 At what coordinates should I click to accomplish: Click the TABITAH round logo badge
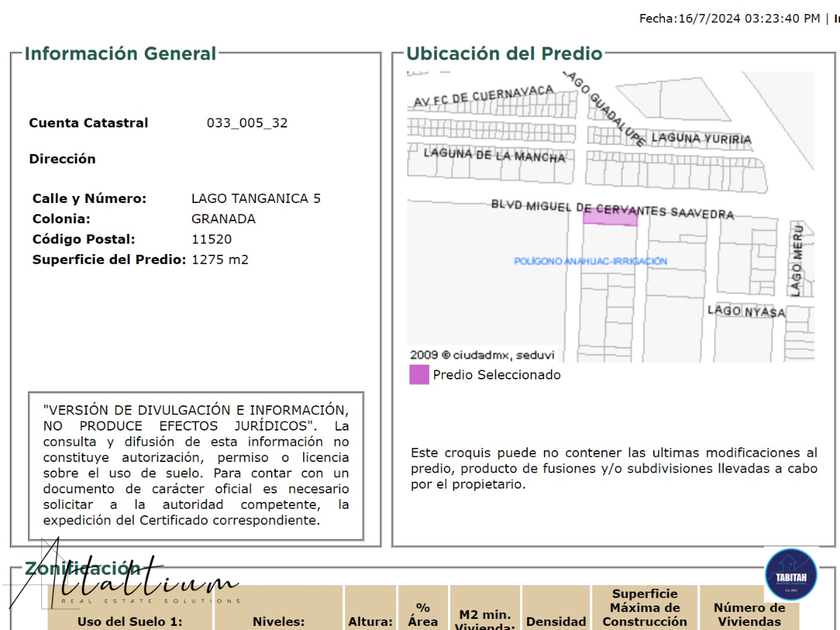(791, 574)
